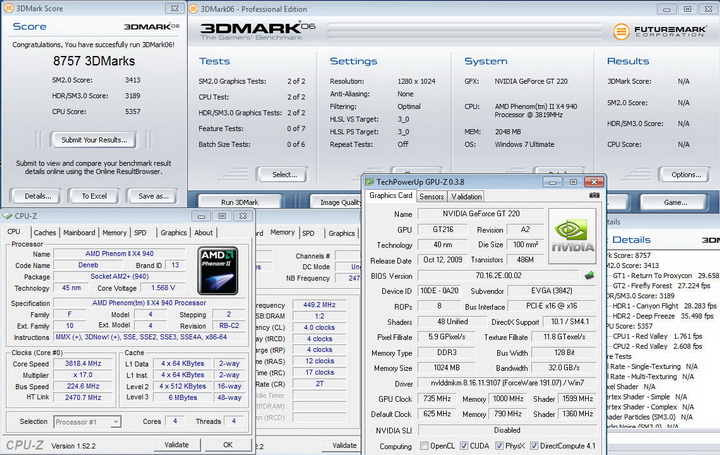Click the NVIDIA logo in GPU-Z

tap(572, 236)
